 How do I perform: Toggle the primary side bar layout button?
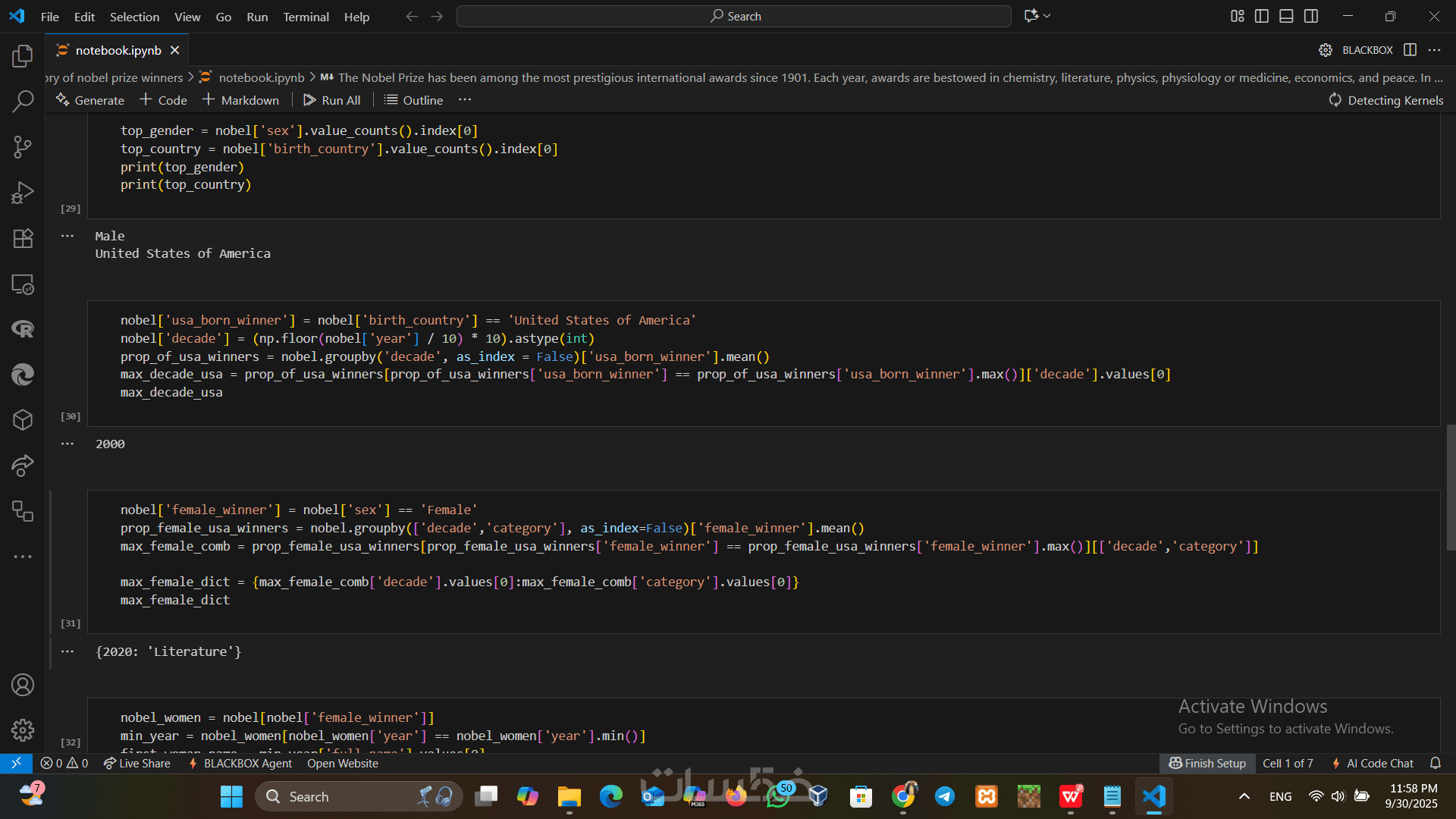pyautogui.click(x=1262, y=16)
